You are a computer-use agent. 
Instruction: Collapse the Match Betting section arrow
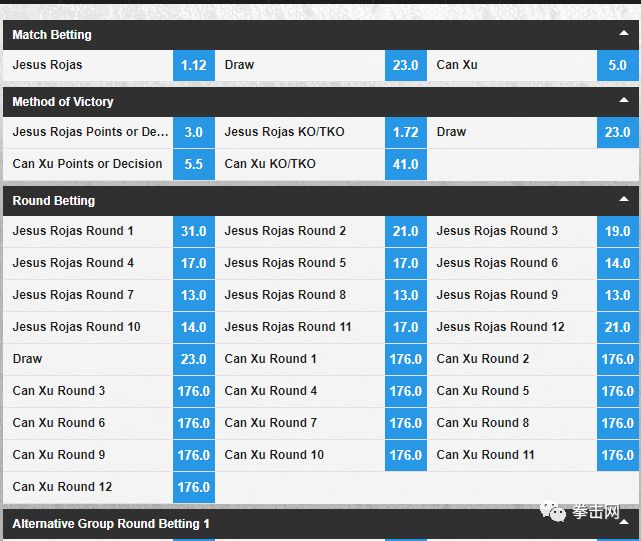click(624, 34)
